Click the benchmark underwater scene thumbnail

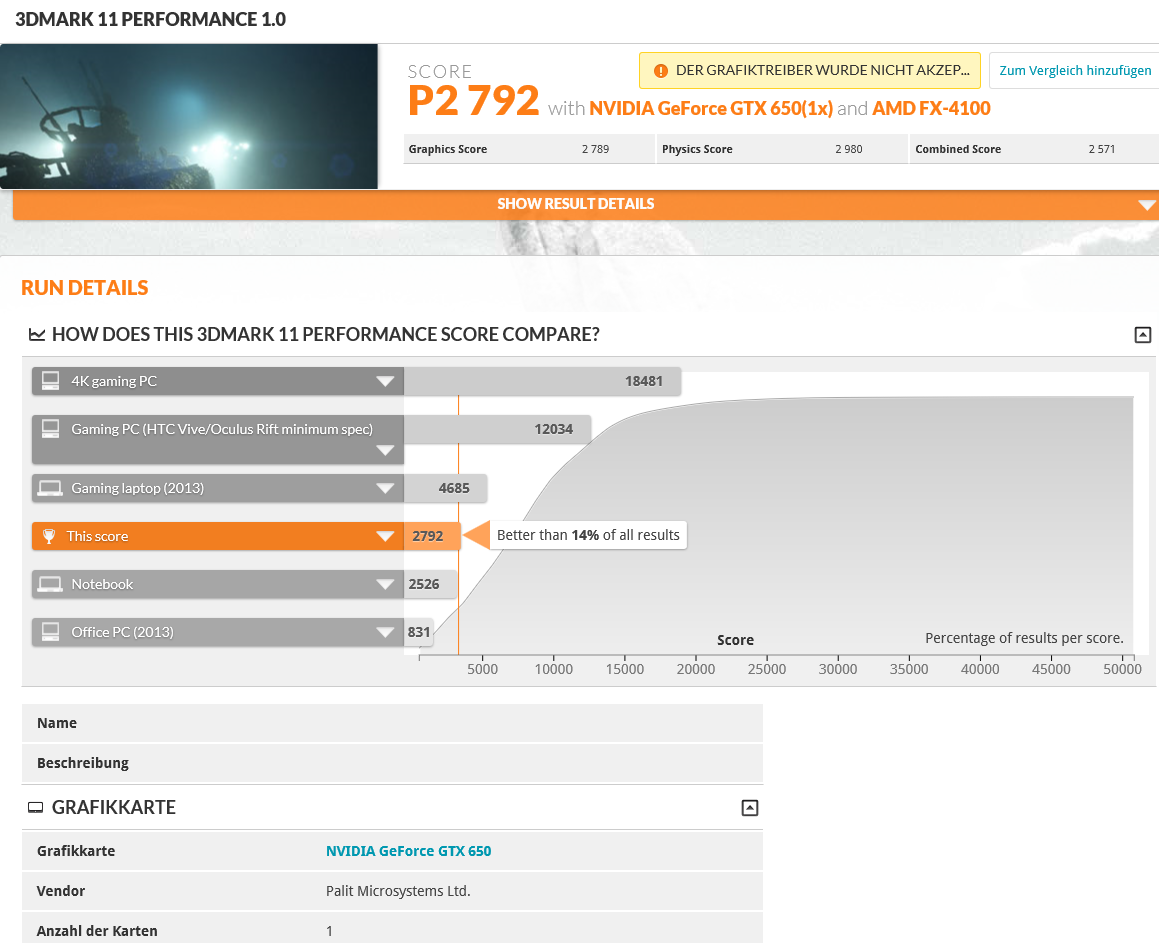(188, 117)
